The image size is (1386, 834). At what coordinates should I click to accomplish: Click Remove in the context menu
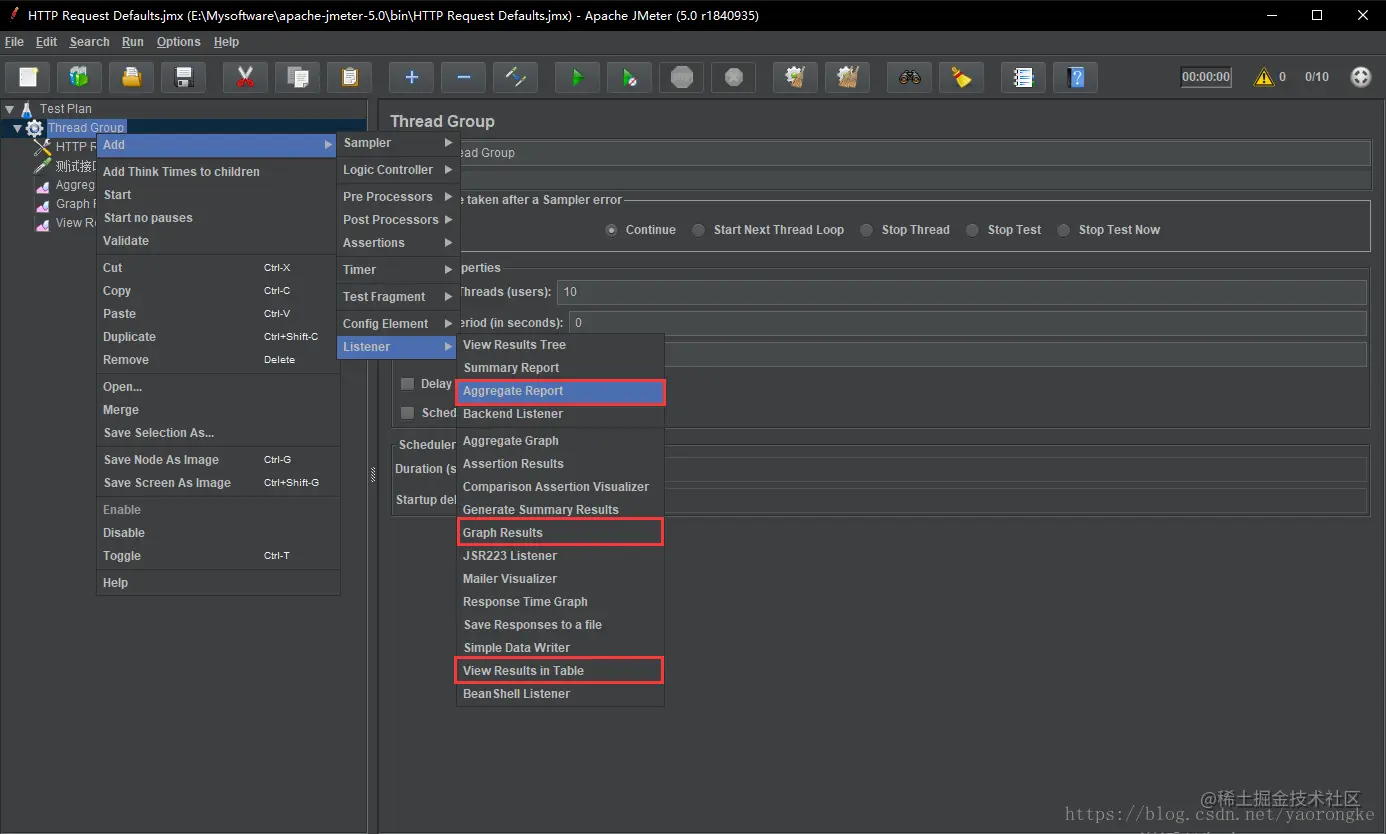(x=218, y=360)
